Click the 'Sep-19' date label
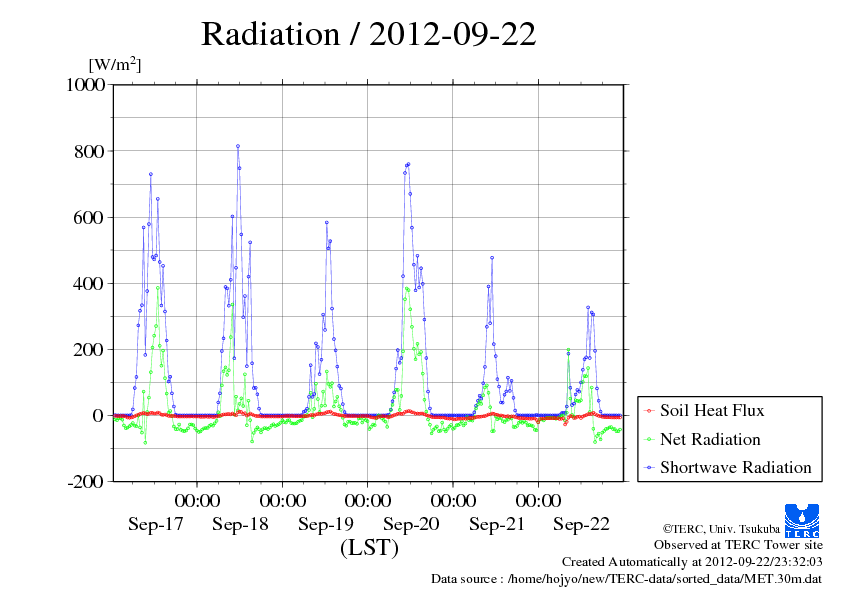 pyautogui.click(x=326, y=524)
